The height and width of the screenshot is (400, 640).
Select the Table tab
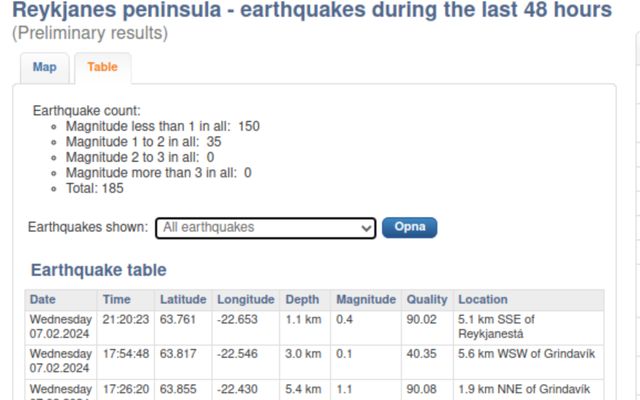(102, 68)
